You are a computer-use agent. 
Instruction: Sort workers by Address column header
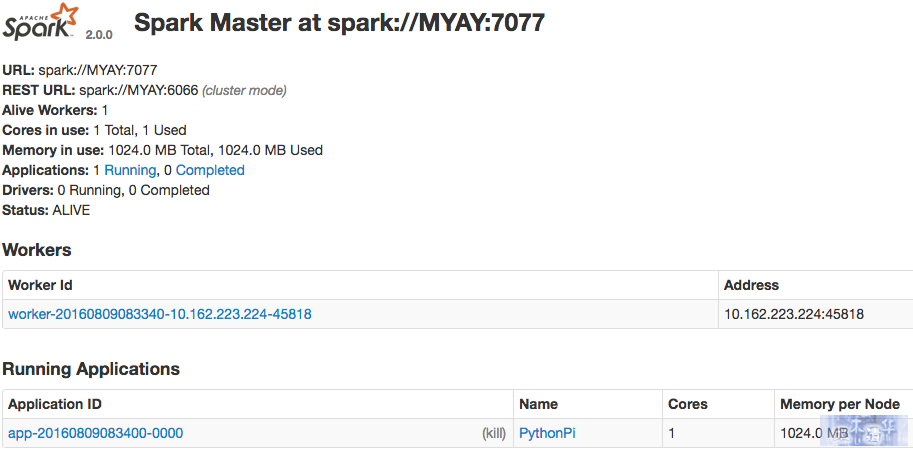click(x=751, y=285)
